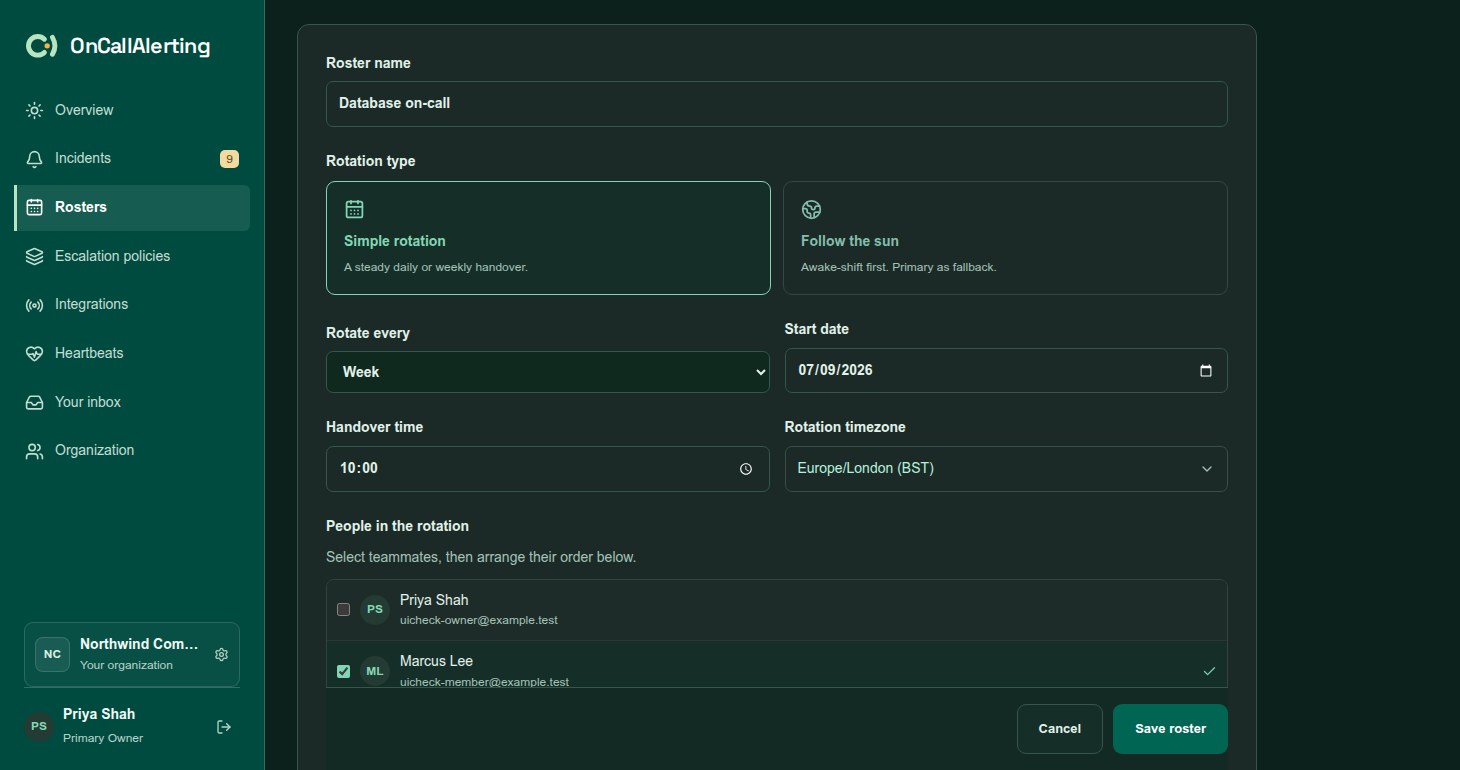The image size is (1460, 770).
Task: Click the Escalation policies layers icon
Action: coord(35,256)
